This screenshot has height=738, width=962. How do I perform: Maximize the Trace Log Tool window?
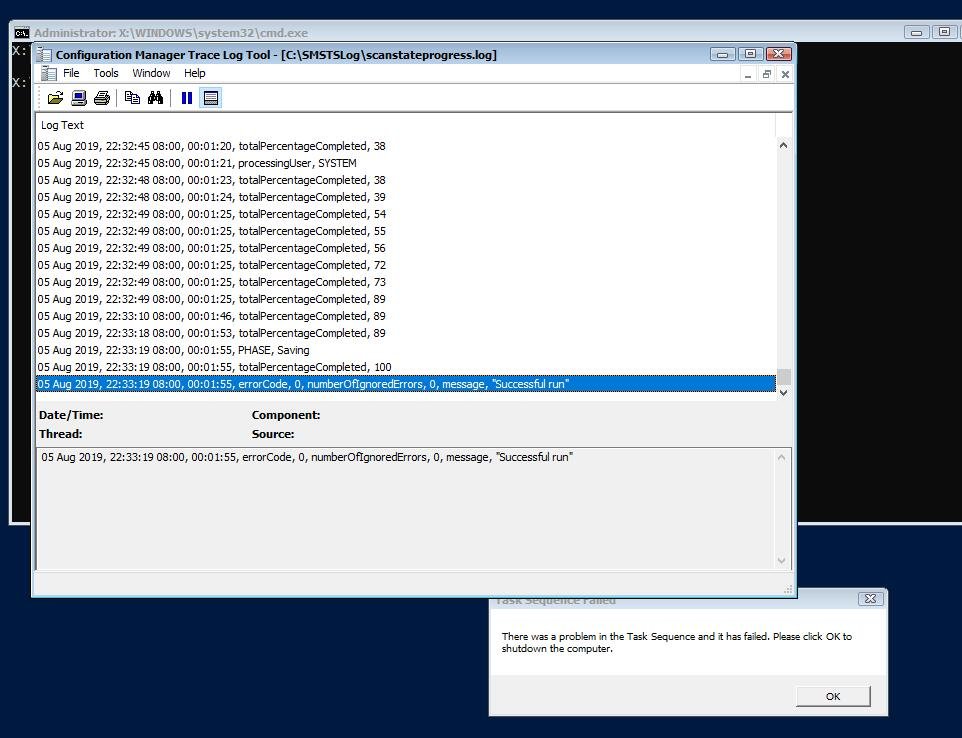click(750, 54)
